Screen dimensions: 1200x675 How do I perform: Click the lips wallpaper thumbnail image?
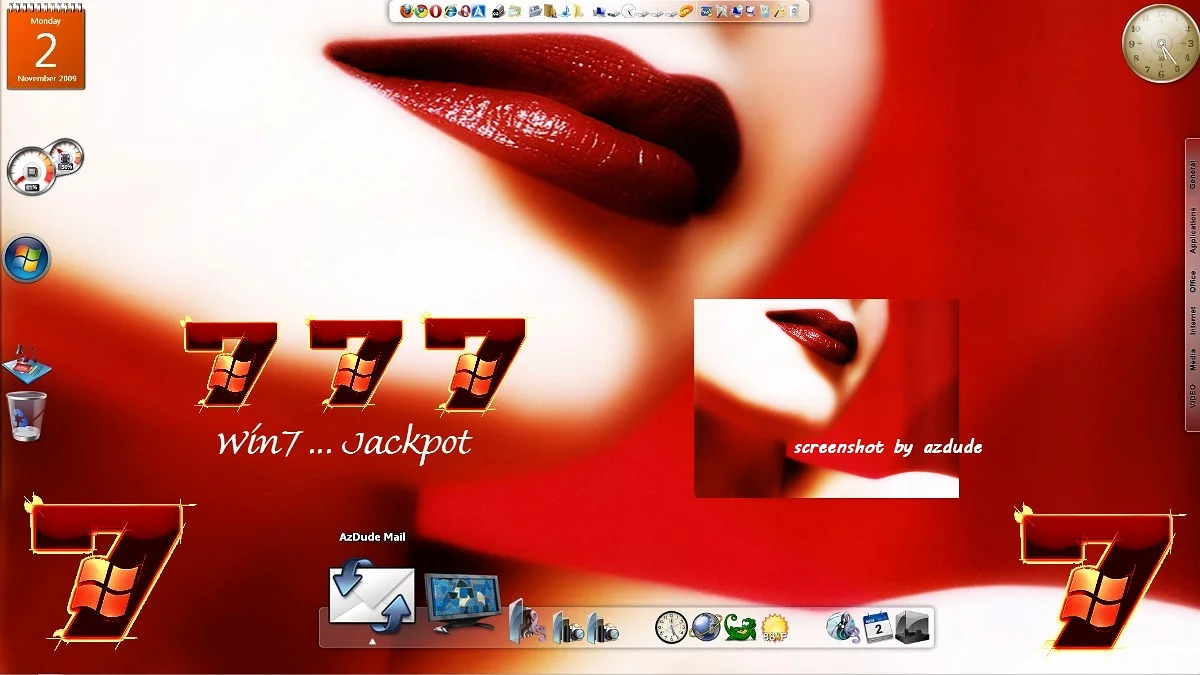pos(826,397)
